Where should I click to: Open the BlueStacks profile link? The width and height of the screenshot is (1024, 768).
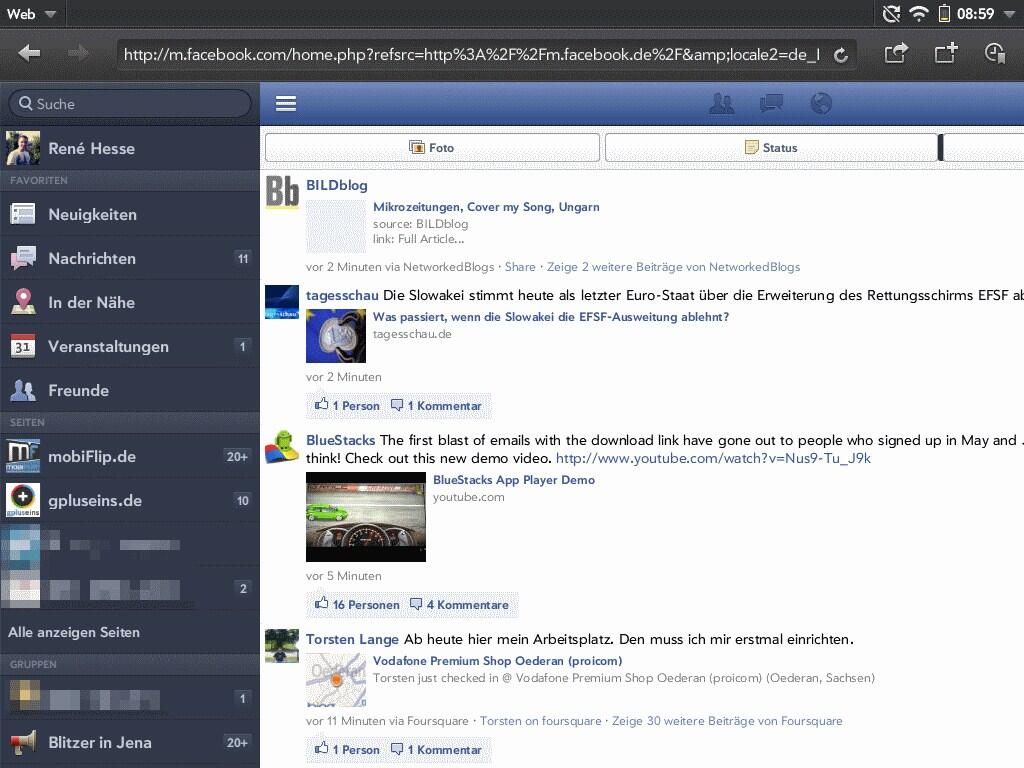340,440
